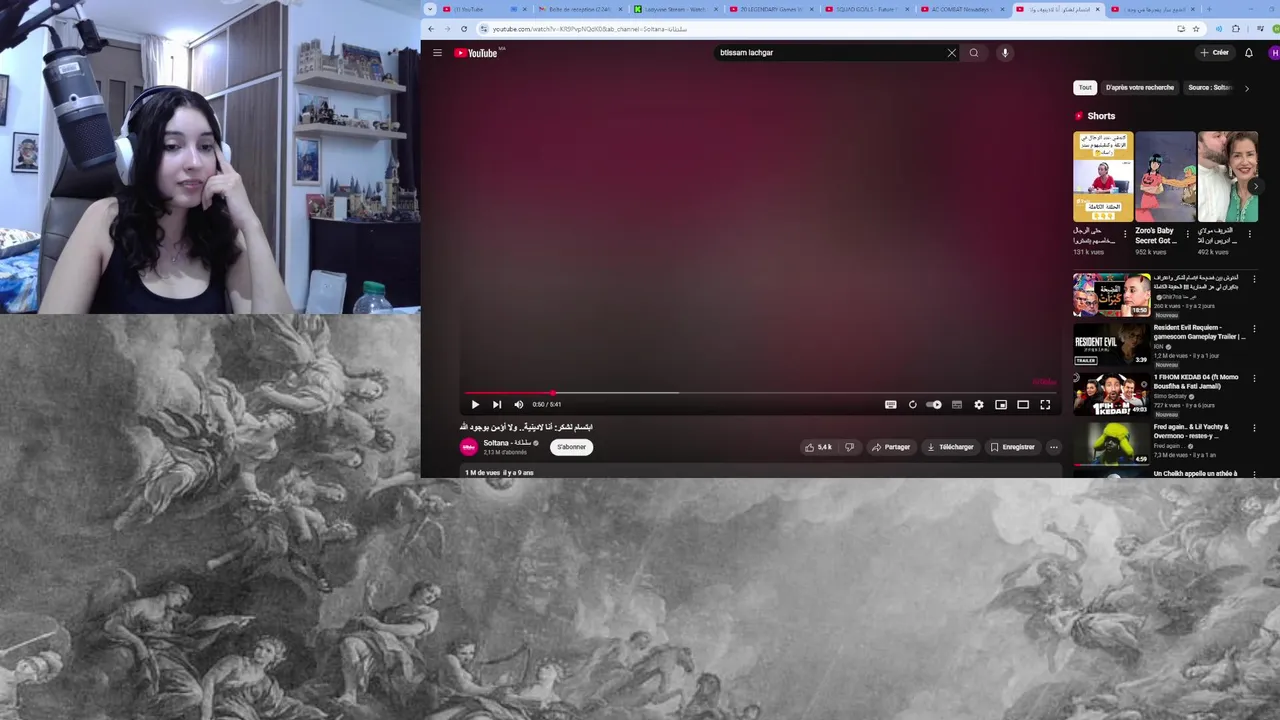Skip to the next video

click(x=497, y=405)
